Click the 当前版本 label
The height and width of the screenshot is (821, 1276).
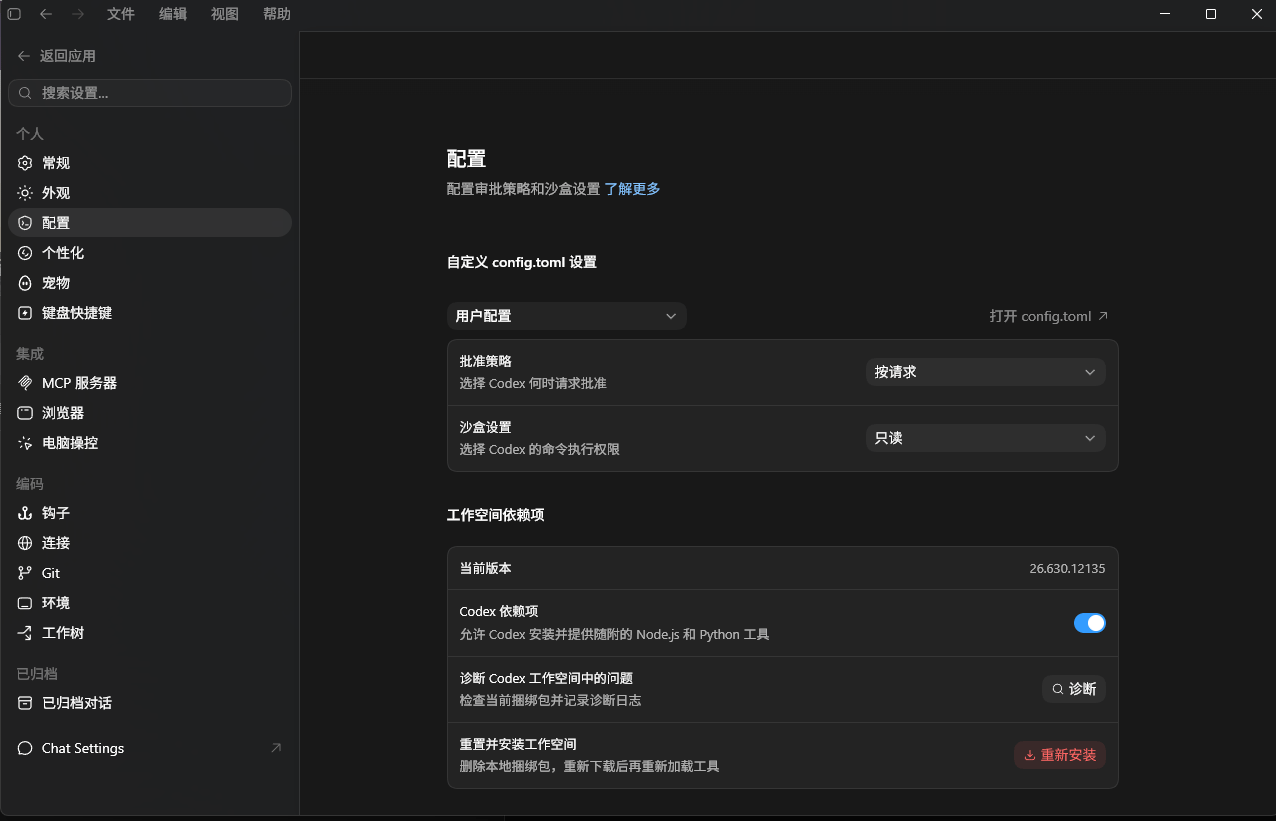(485, 568)
